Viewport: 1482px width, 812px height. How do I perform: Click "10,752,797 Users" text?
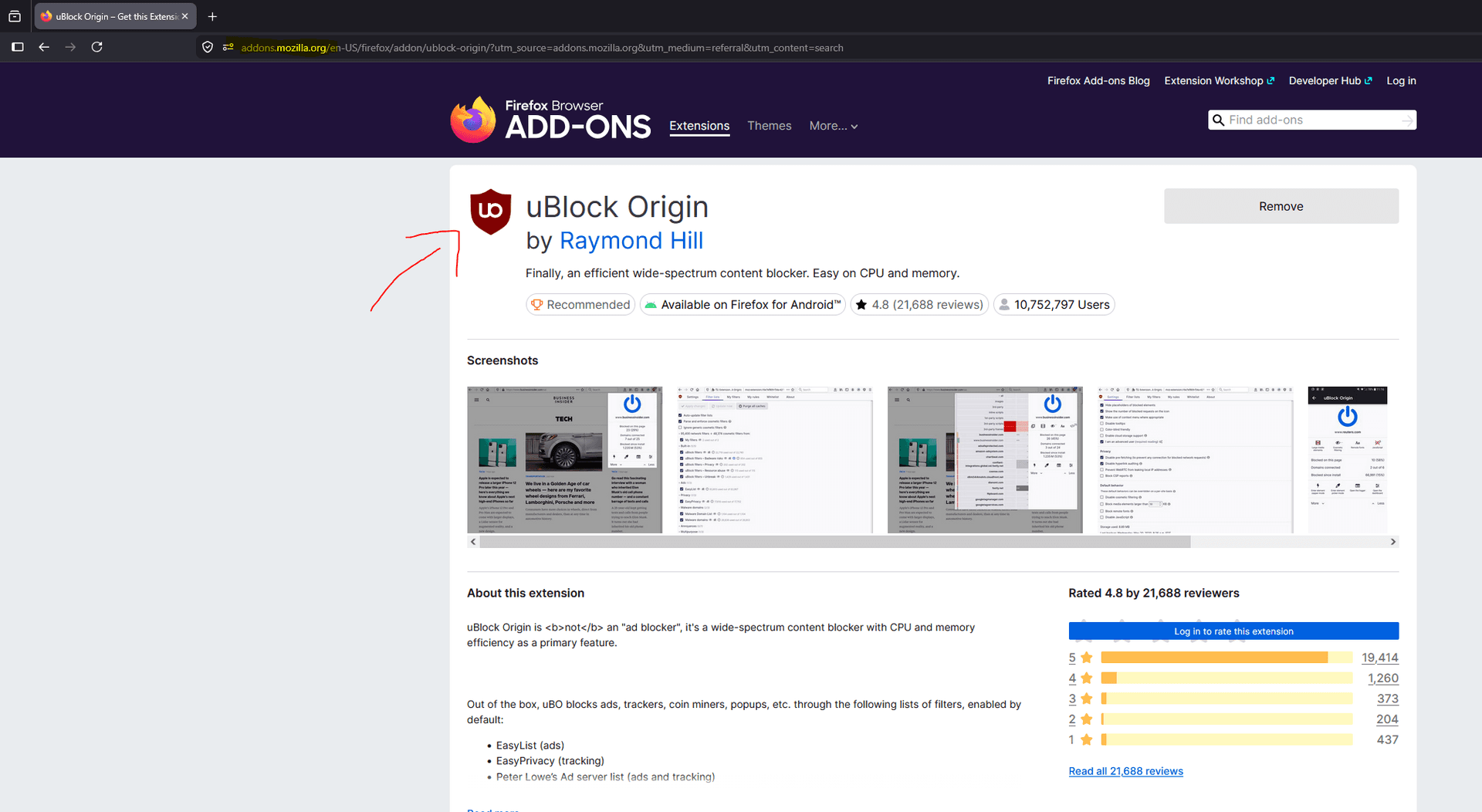[x=1062, y=305]
